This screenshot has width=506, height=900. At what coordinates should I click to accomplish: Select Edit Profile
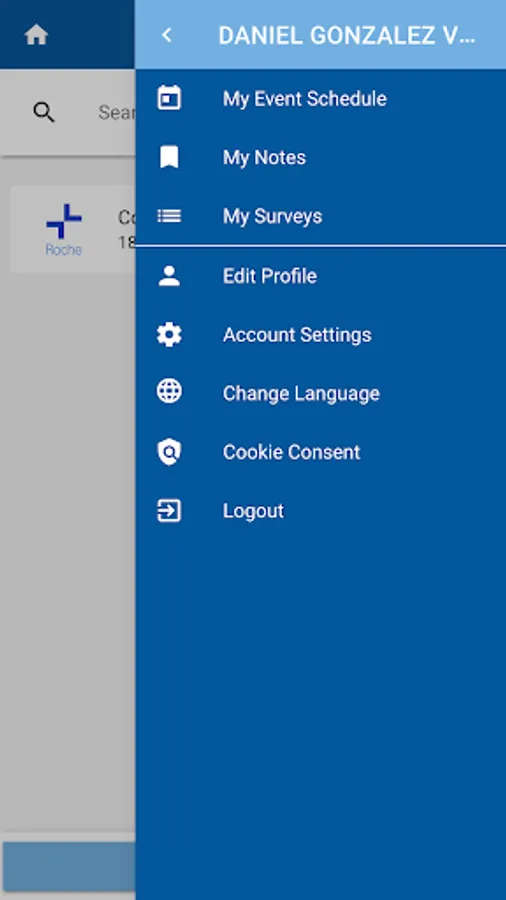tap(321, 276)
